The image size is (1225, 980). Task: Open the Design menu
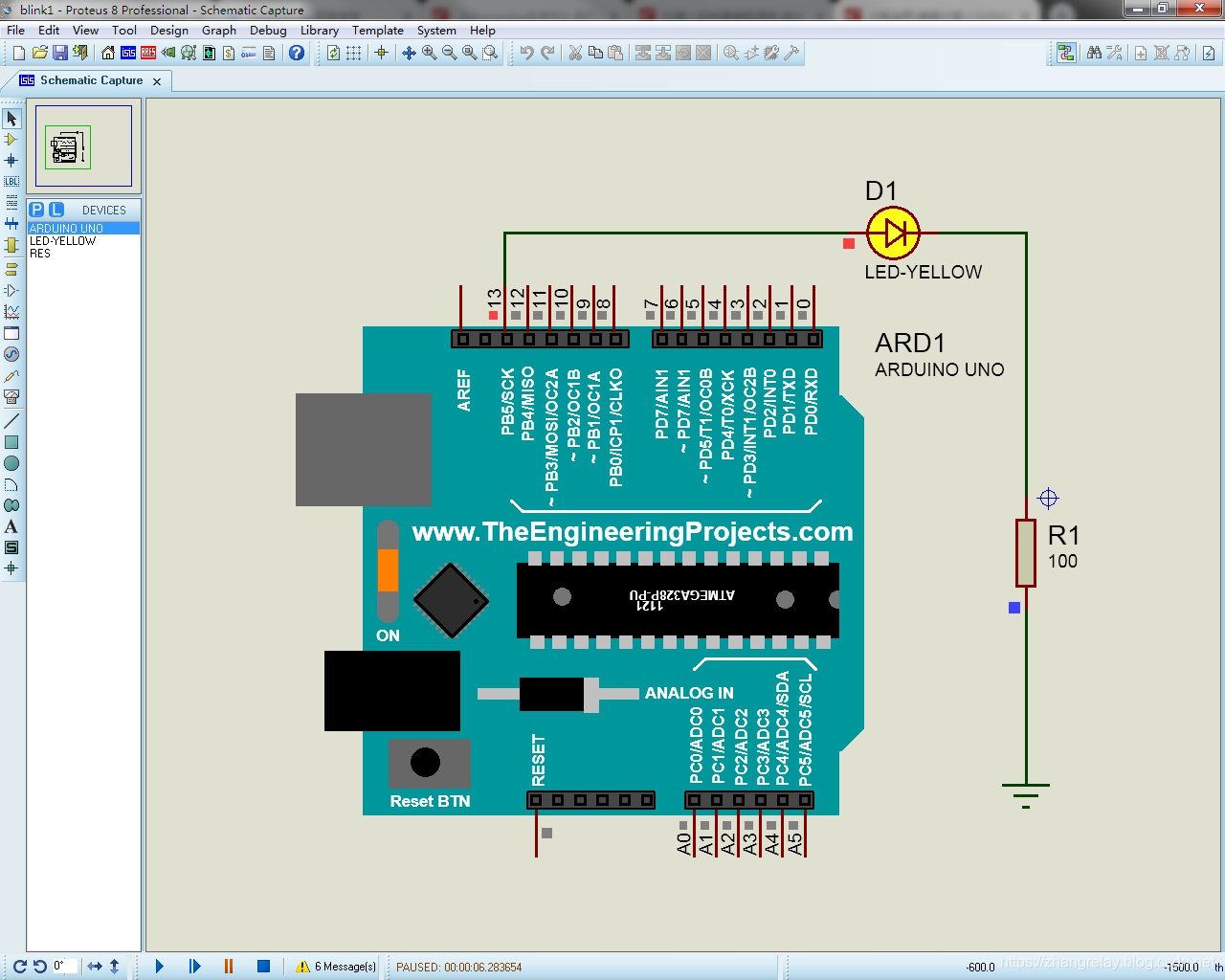click(169, 30)
